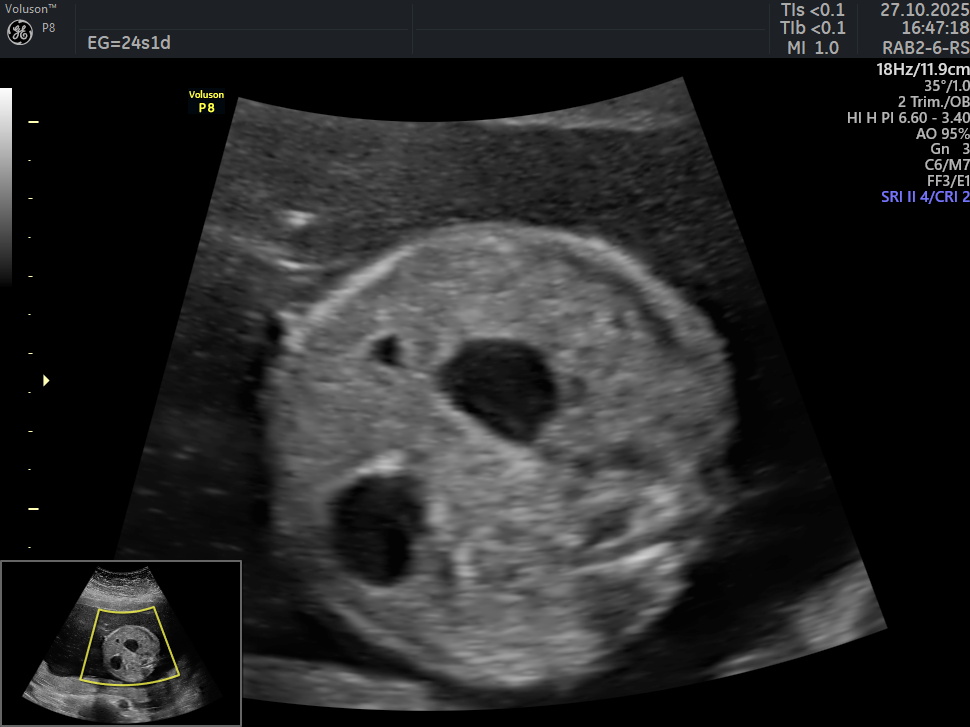The image size is (970, 727).
Task: Select the 2 Trim./OB preset label
Action: point(933,101)
